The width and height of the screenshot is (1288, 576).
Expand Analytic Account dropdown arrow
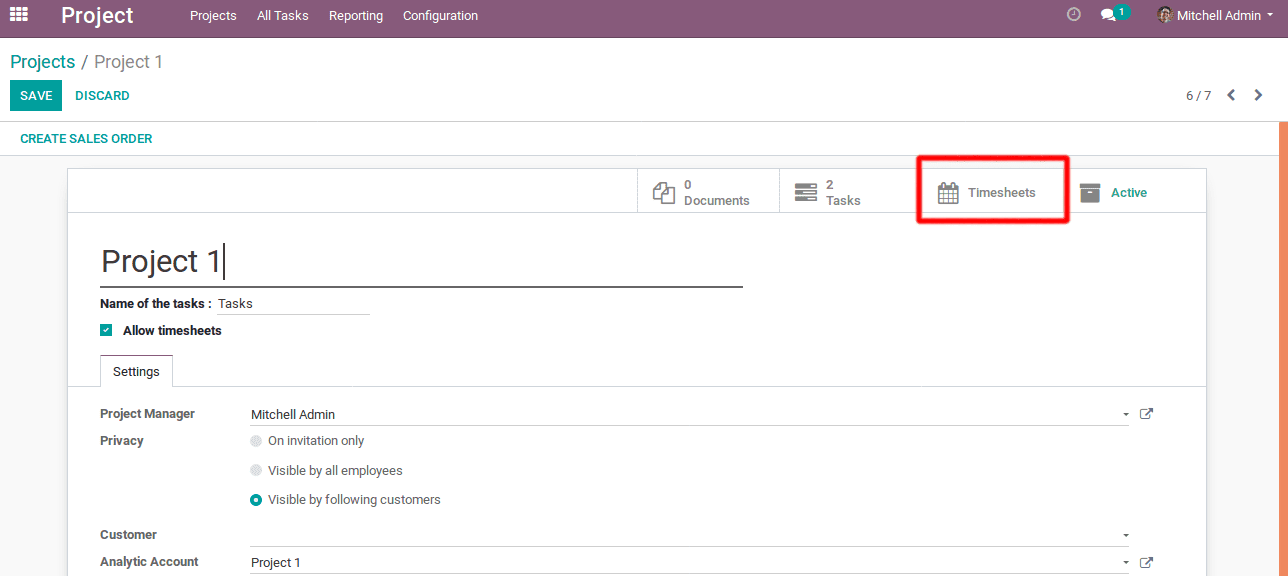click(1126, 563)
